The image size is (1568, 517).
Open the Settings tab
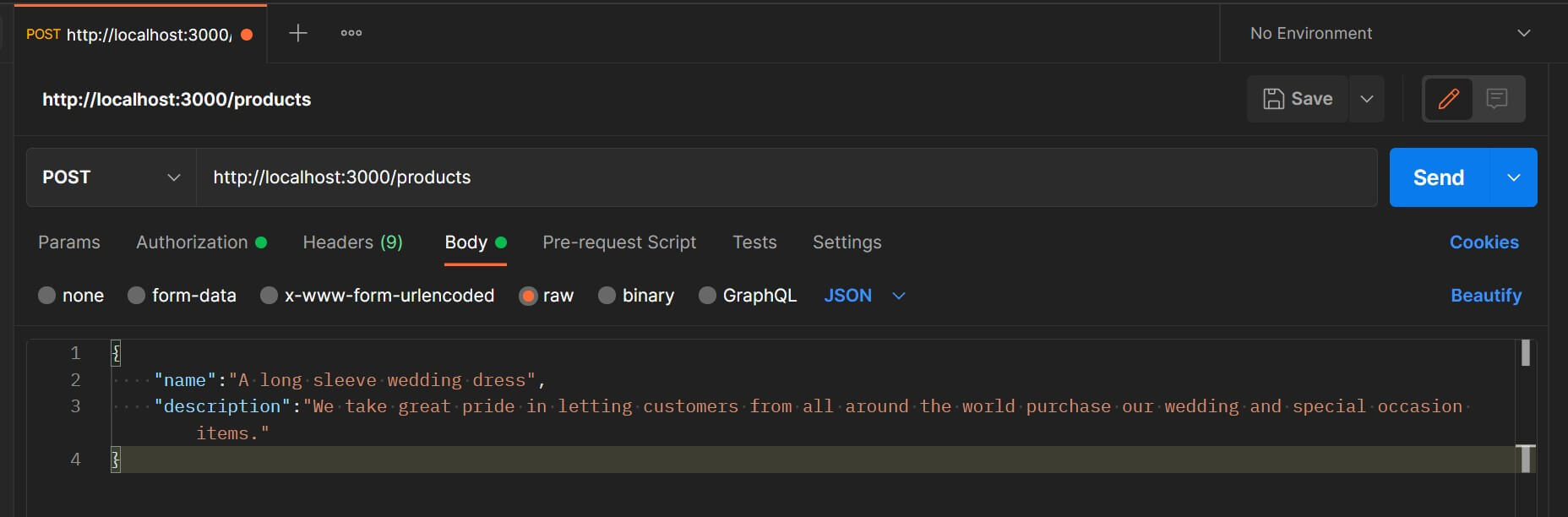click(x=847, y=242)
